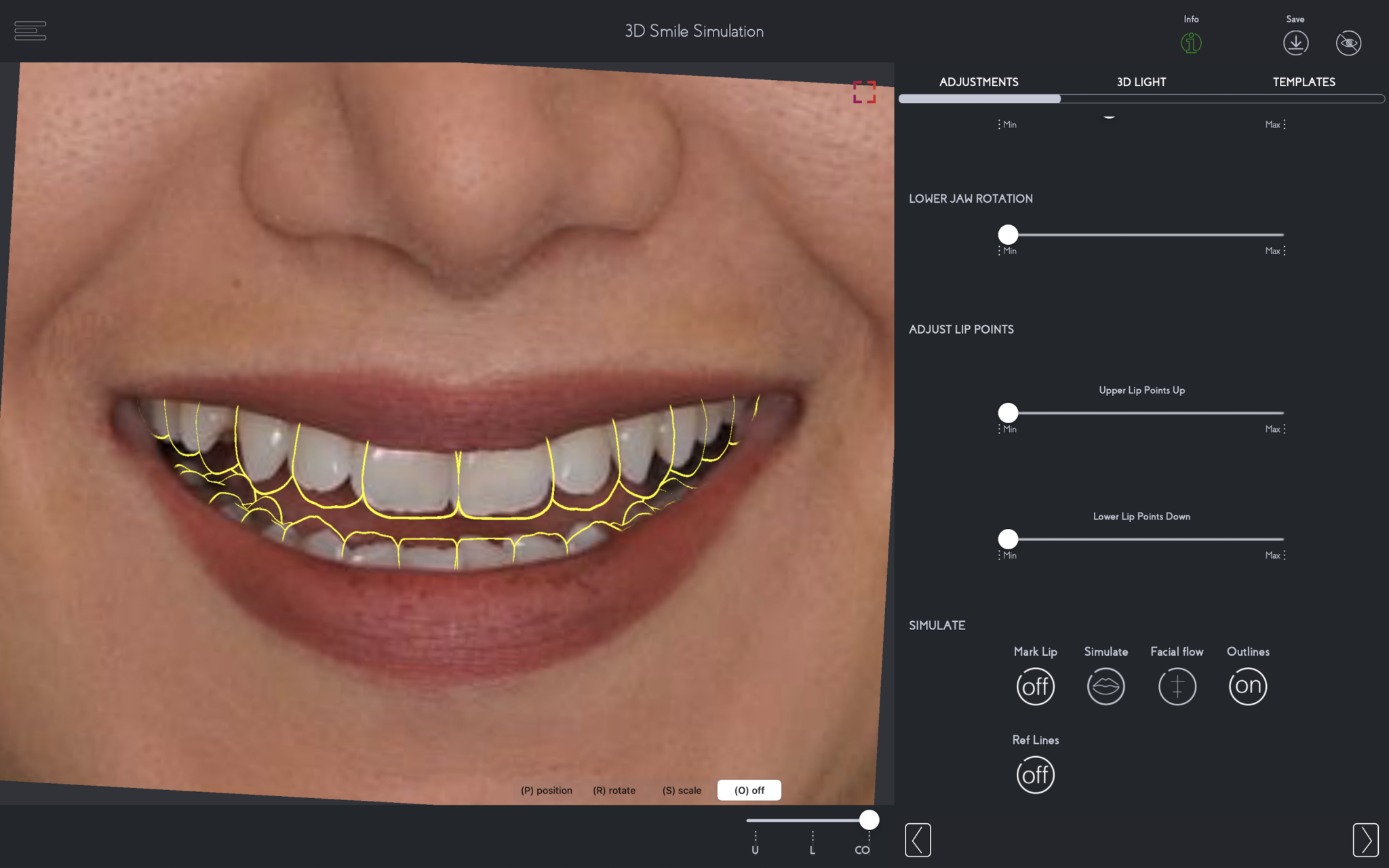Open the Simulate lips tool
This screenshot has height=868, width=1389.
[x=1106, y=686]
